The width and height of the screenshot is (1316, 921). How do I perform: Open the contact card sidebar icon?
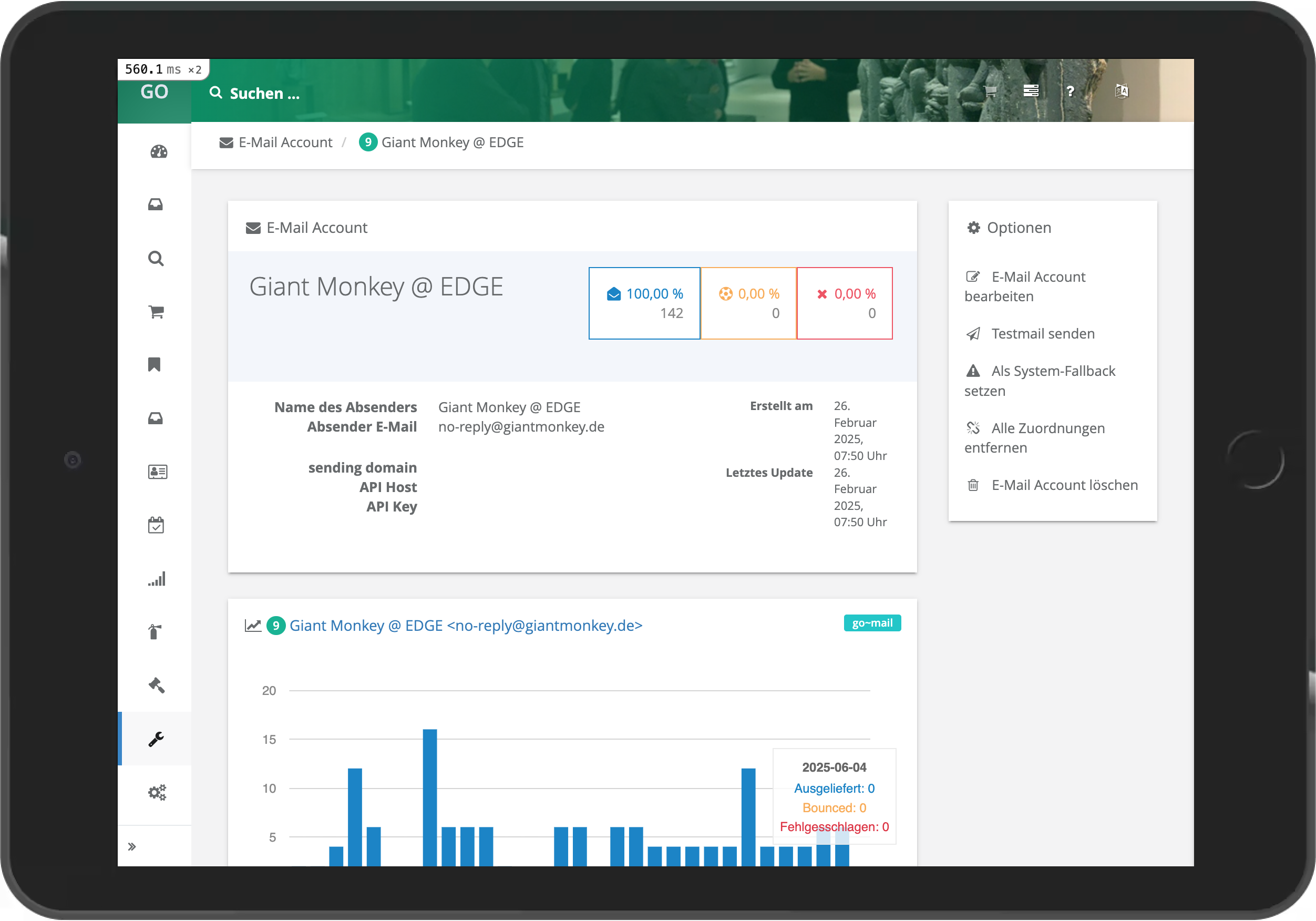(157, 472)
